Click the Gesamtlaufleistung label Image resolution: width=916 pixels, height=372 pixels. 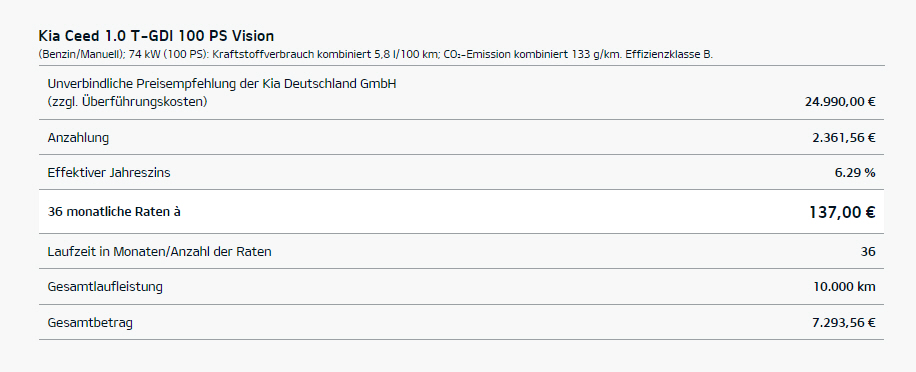click(105, 287)
